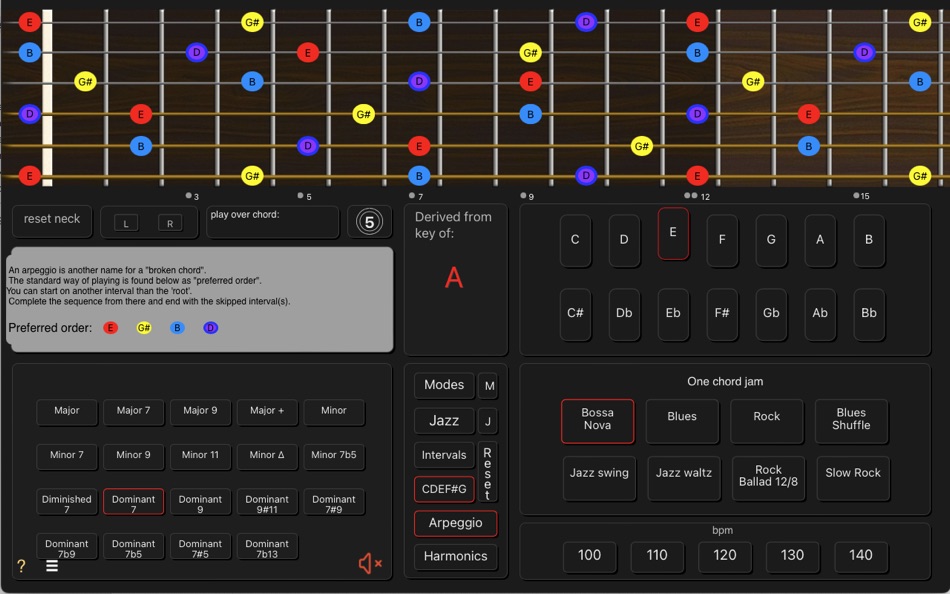Switch to the Modes tab
The image size is (950, 594).
click(443, 385)
